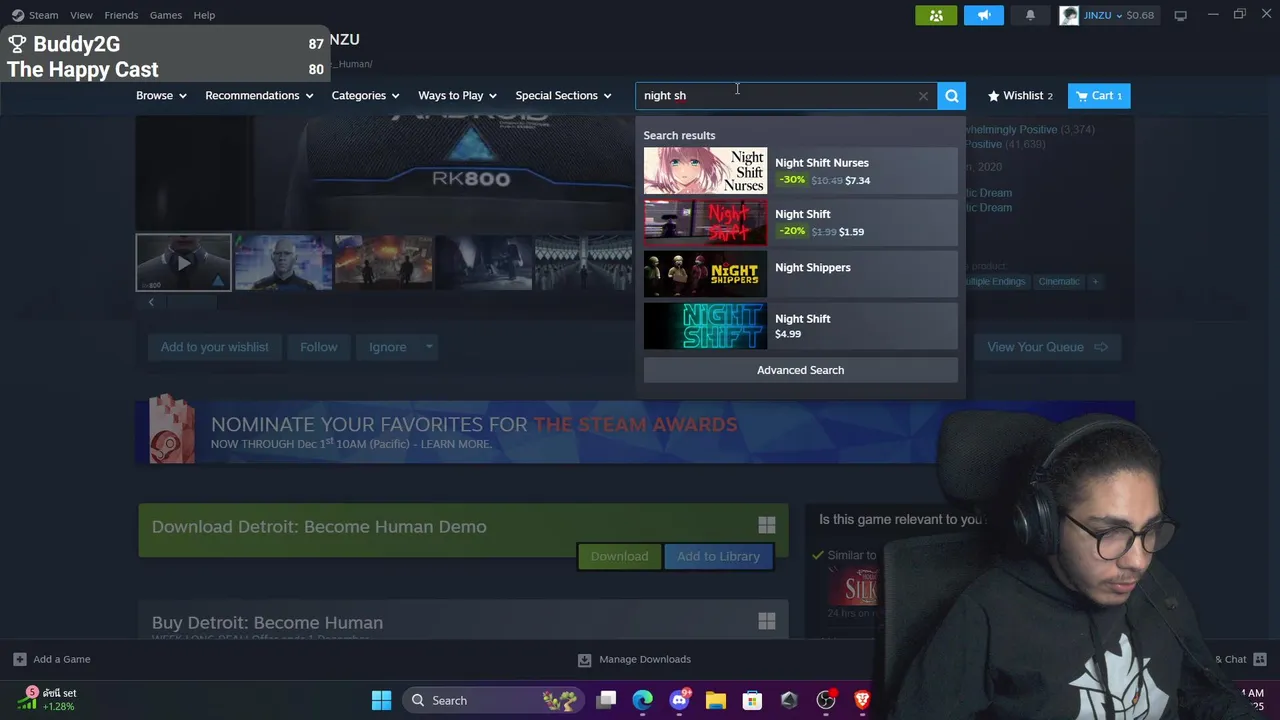The width and height of the screenshot is (1280, 720).
Task: Select Night Shippers search result
Action: pyautogui.click(x=800, y=274)
